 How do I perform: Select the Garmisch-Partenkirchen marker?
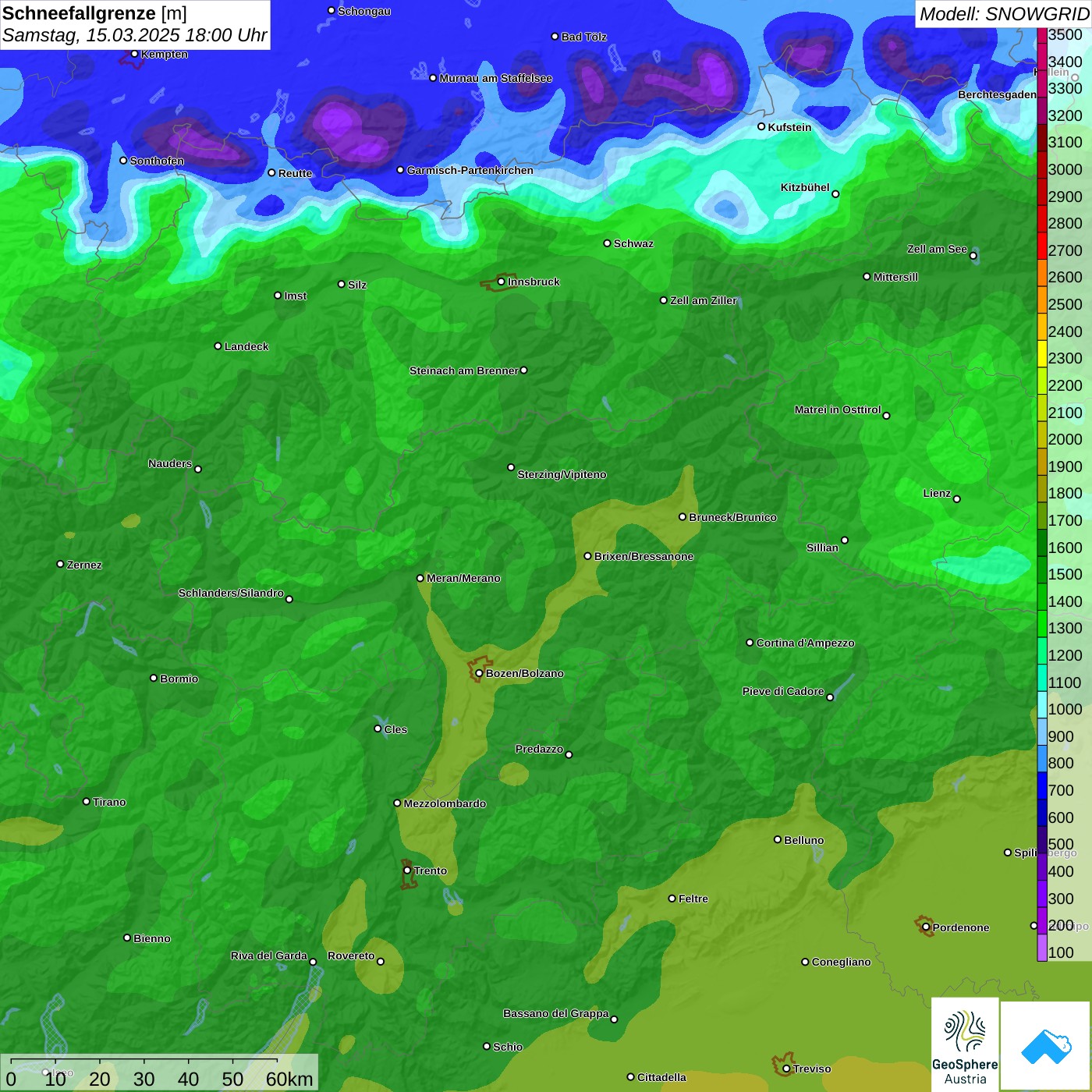[x=401, y=170]
